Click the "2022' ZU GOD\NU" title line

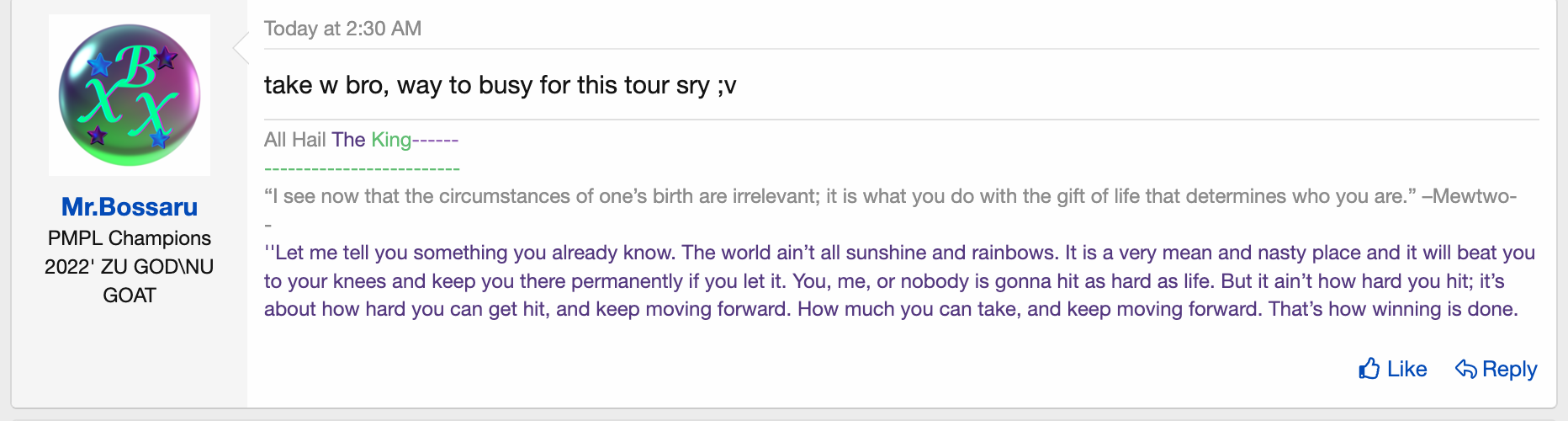[130, 267]
